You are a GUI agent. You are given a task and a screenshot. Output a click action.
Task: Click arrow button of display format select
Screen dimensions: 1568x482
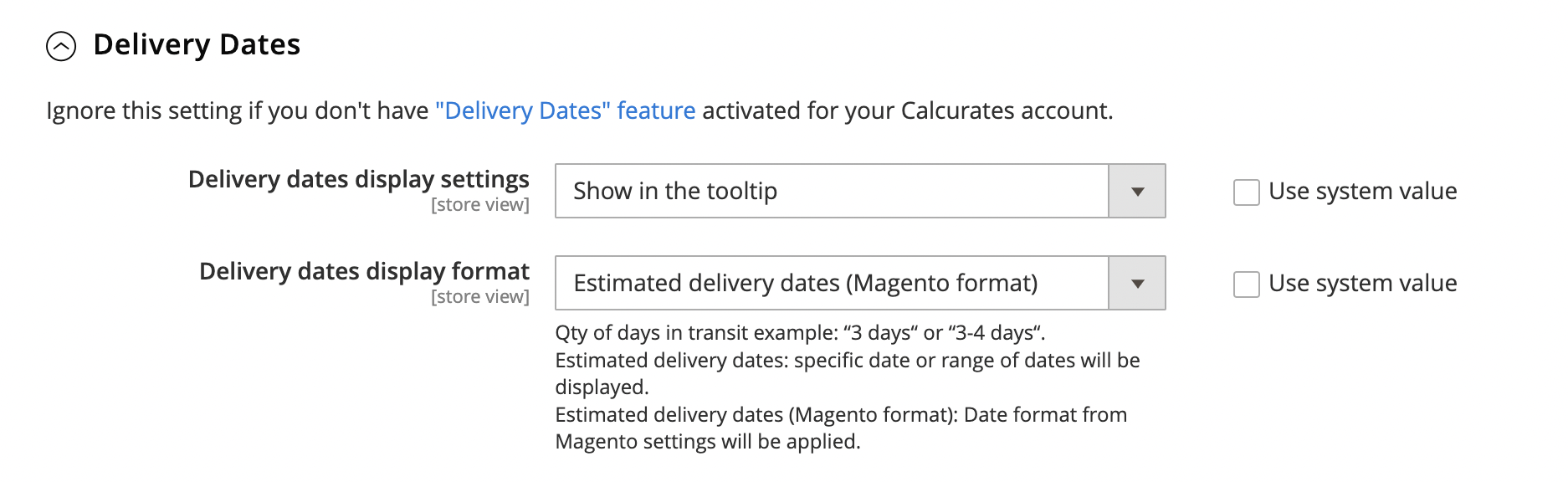(x=1137, y=283)
